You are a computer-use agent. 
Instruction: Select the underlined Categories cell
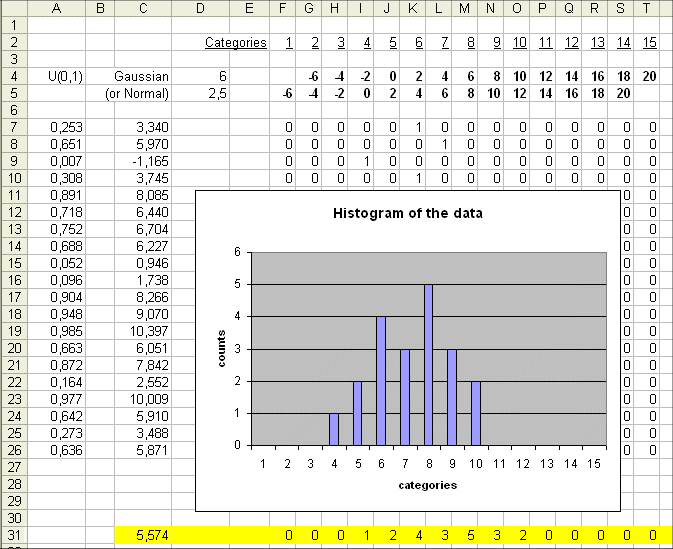[236, 42]
